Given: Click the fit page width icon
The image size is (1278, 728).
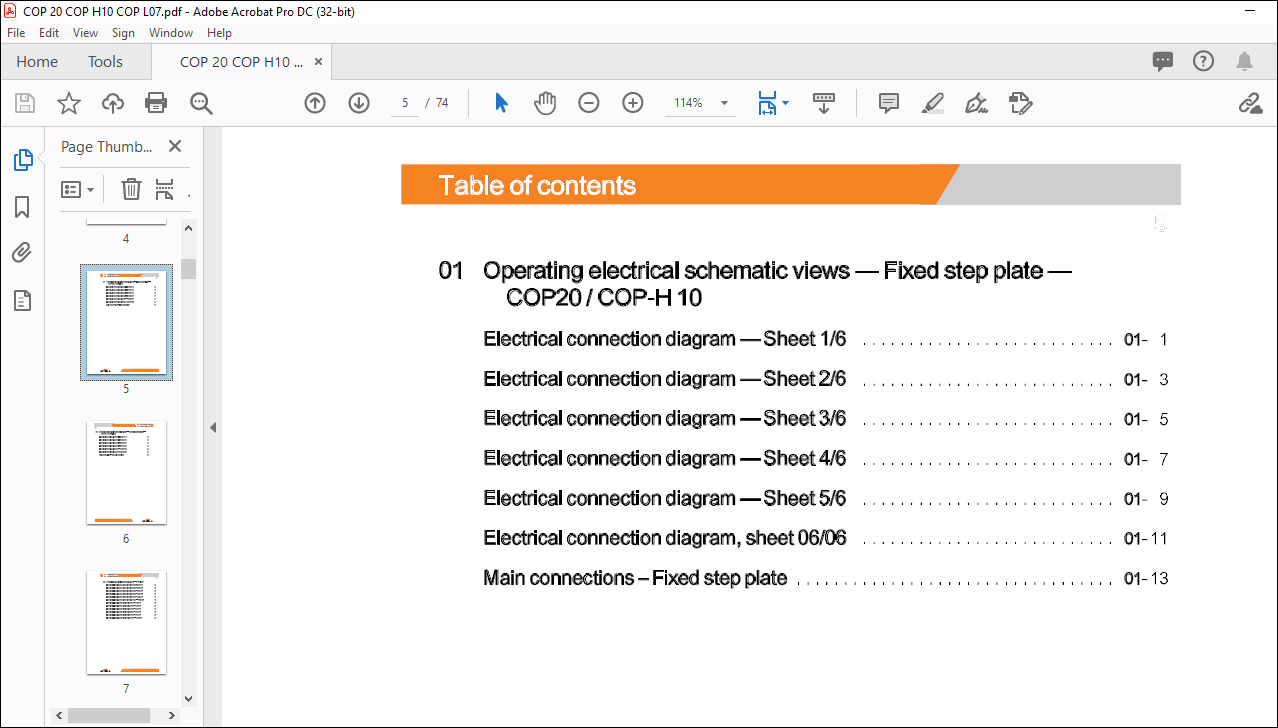Looking at the screenshot, I should point(767,103).
